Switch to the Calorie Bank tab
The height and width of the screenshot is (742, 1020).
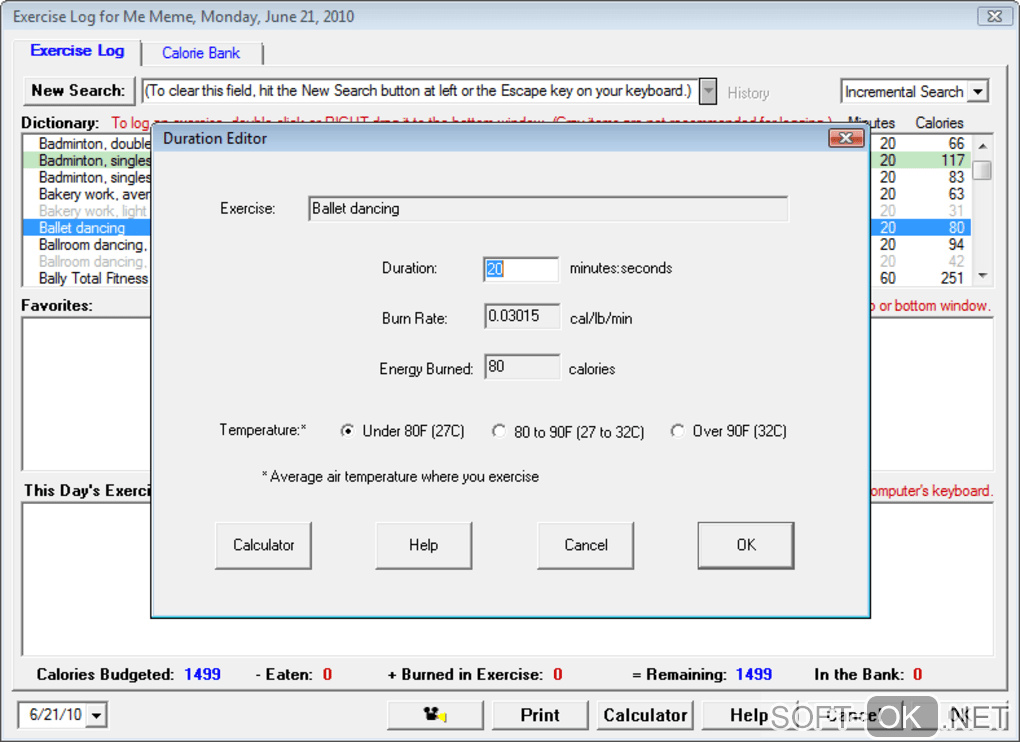(x=201, y=53)
